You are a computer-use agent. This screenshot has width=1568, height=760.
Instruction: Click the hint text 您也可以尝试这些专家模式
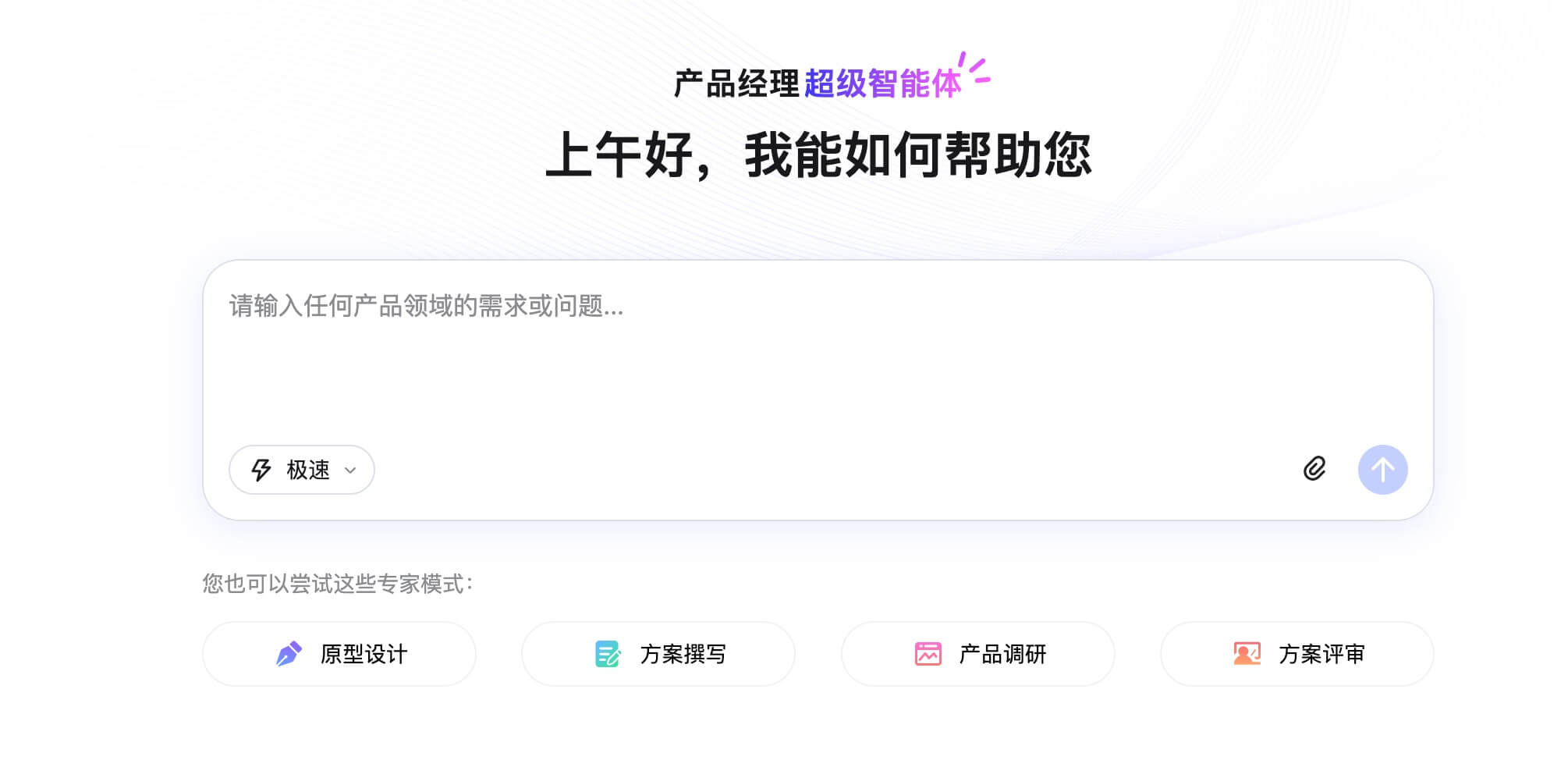point(337,584)
